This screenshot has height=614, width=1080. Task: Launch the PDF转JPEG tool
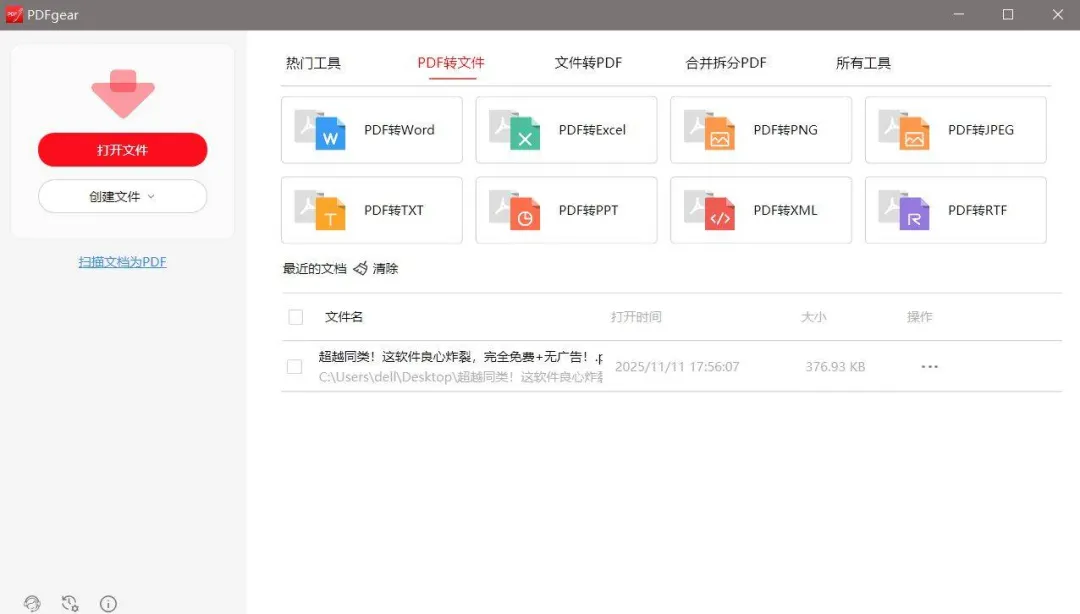(x=955, y=130)
